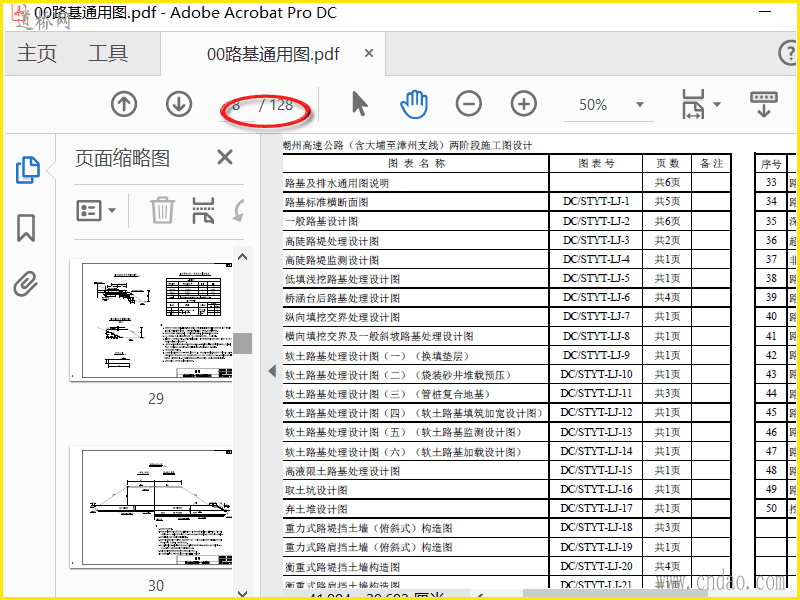This screenshot has height=600, width=800.
Task: Click the cell DC/STYT-LJ-15
Action: [x=596, y=470]
